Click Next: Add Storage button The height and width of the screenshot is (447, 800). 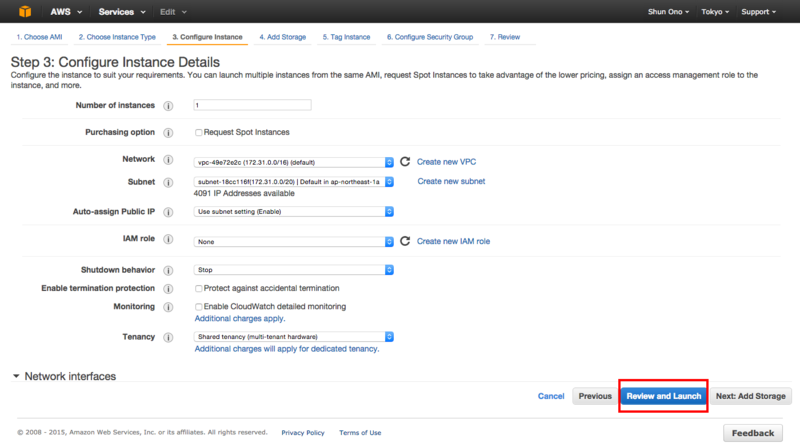pyautogui.click(x=751, y=396)
